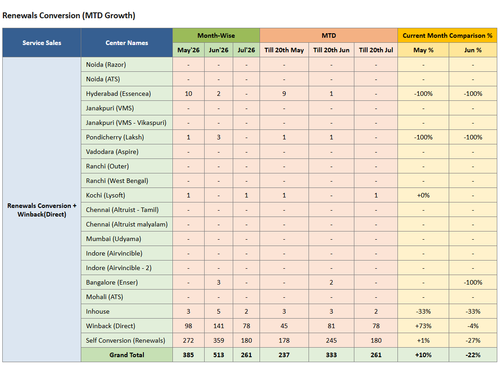Click the 'Inhouse' row label
This screenshot has height=365, width=500.
pos(97,311)
